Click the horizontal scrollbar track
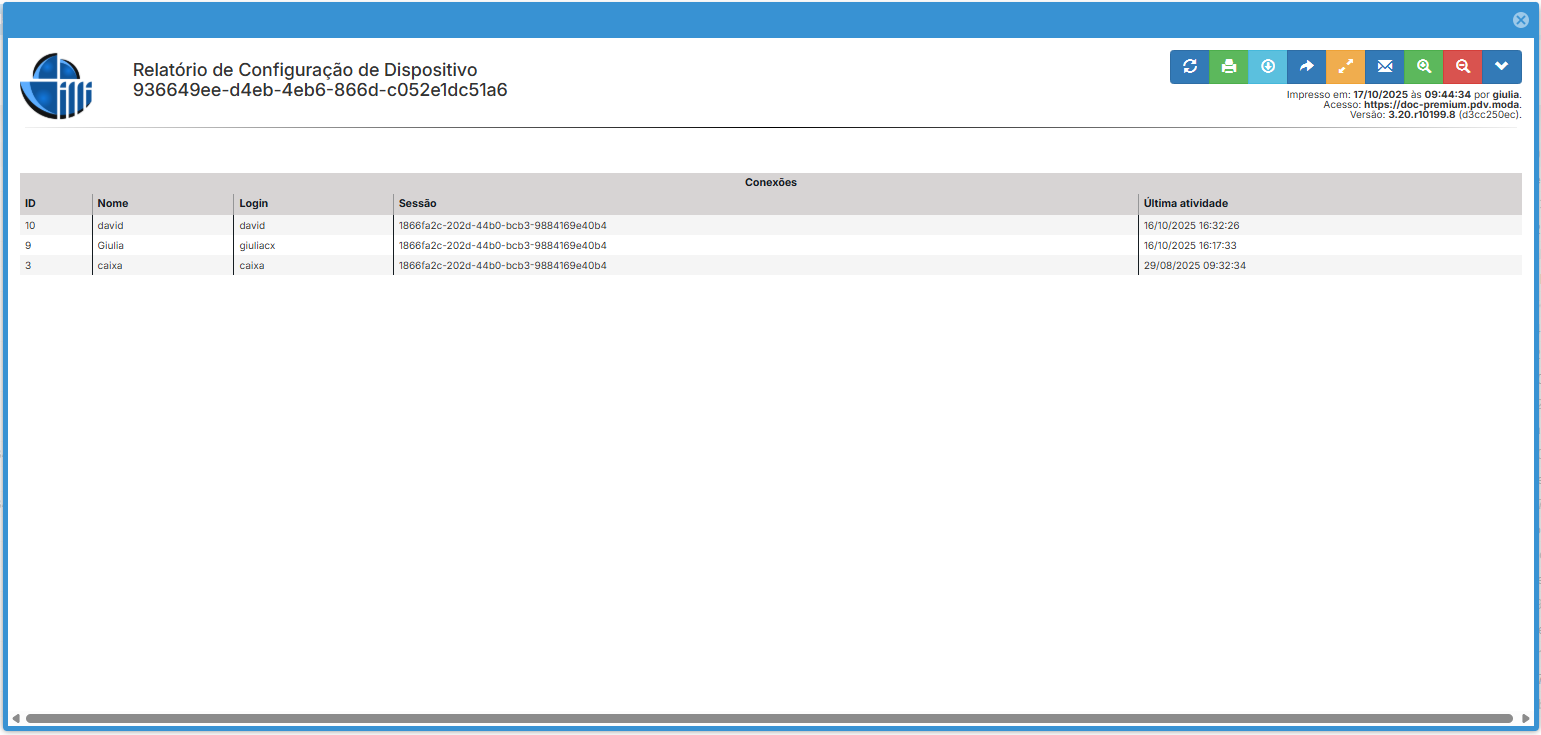1541x735 pixels. (x=768, y=718)
